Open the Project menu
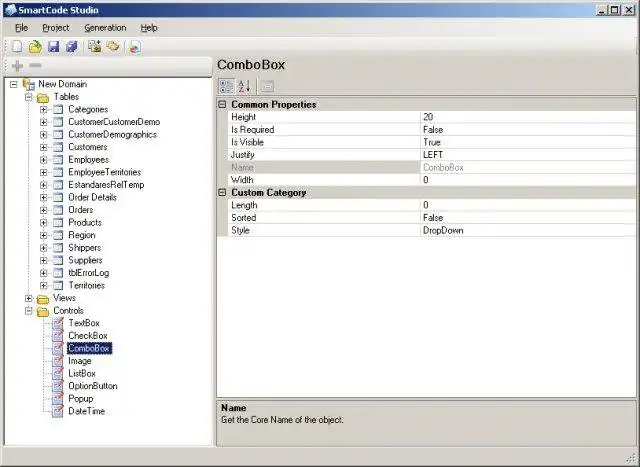 (56, 28)
